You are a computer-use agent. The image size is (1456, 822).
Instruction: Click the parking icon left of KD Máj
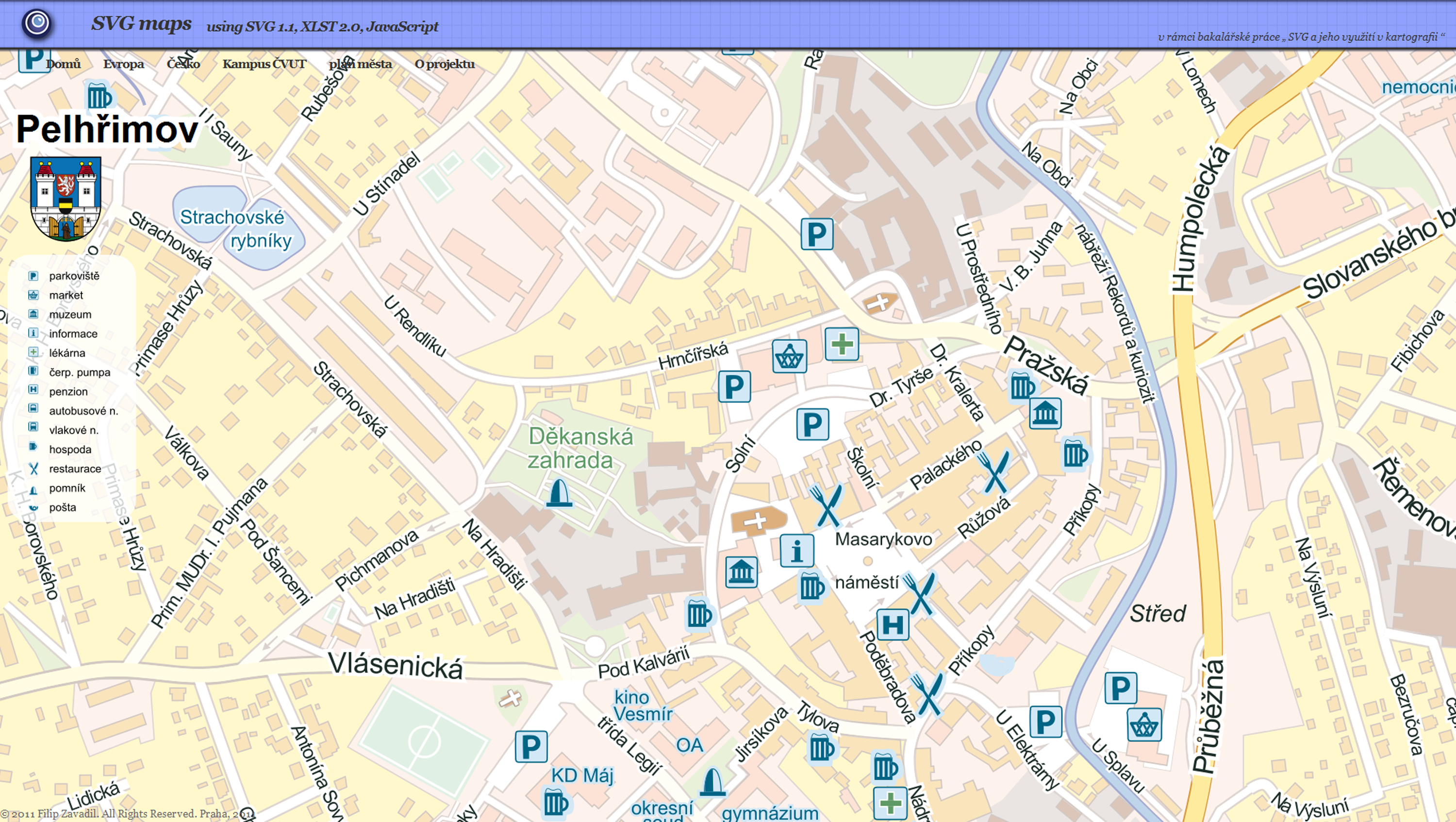(531, 746)
